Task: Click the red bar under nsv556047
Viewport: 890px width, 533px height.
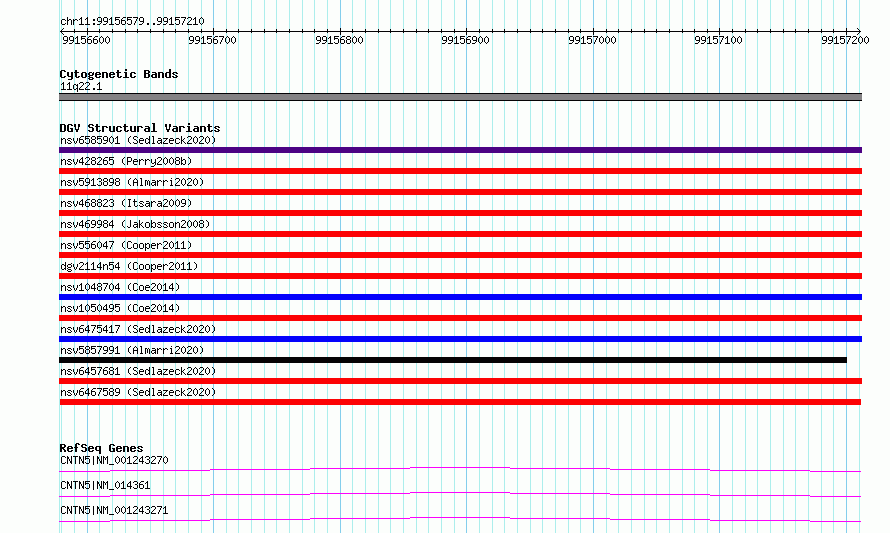Action: [460, 255]
